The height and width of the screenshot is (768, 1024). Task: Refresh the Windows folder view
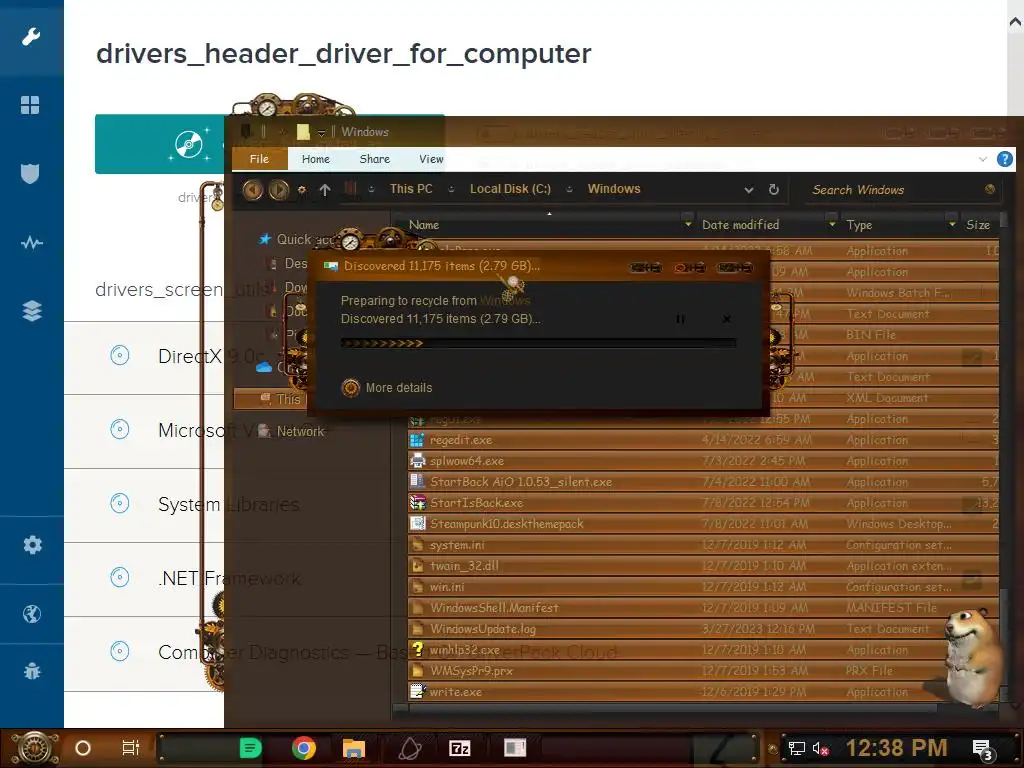point(774,189)
